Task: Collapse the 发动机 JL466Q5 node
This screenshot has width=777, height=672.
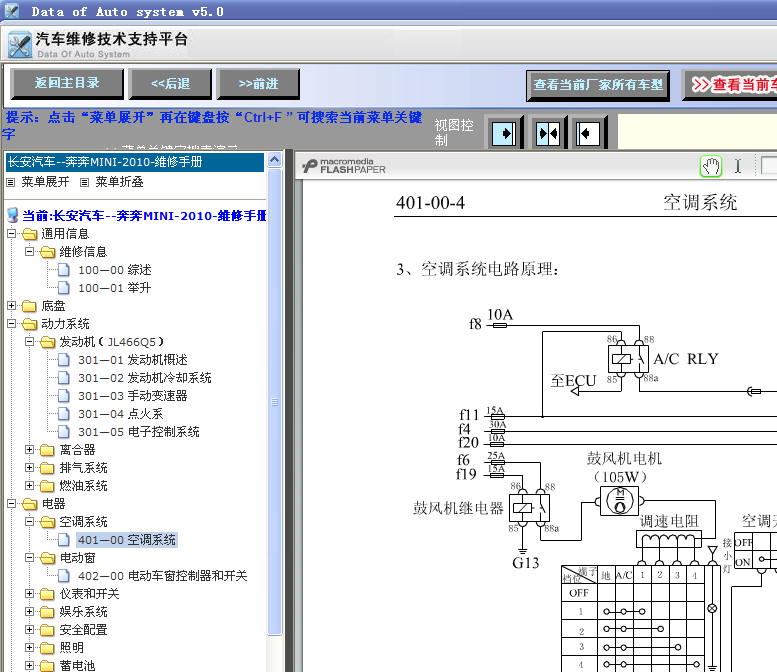Action: [29, 341]
